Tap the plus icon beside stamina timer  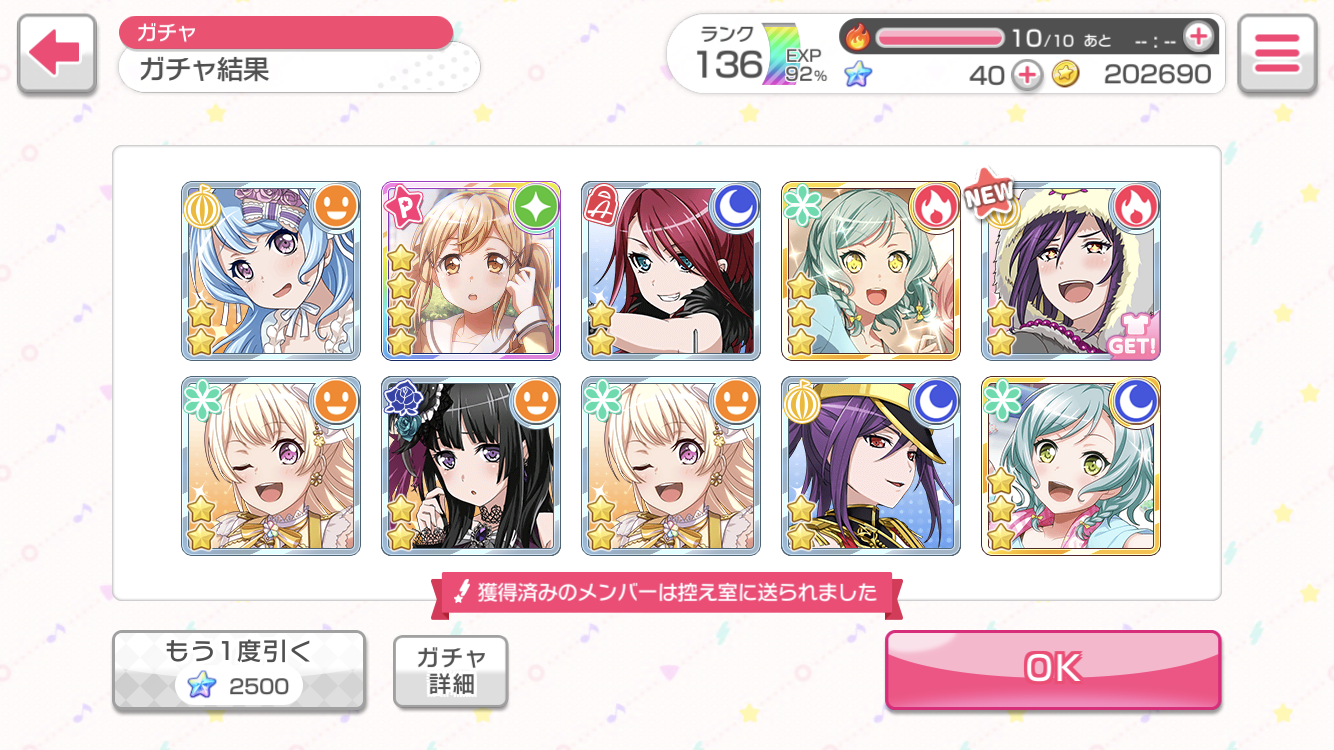click(x=1198, y=37)
